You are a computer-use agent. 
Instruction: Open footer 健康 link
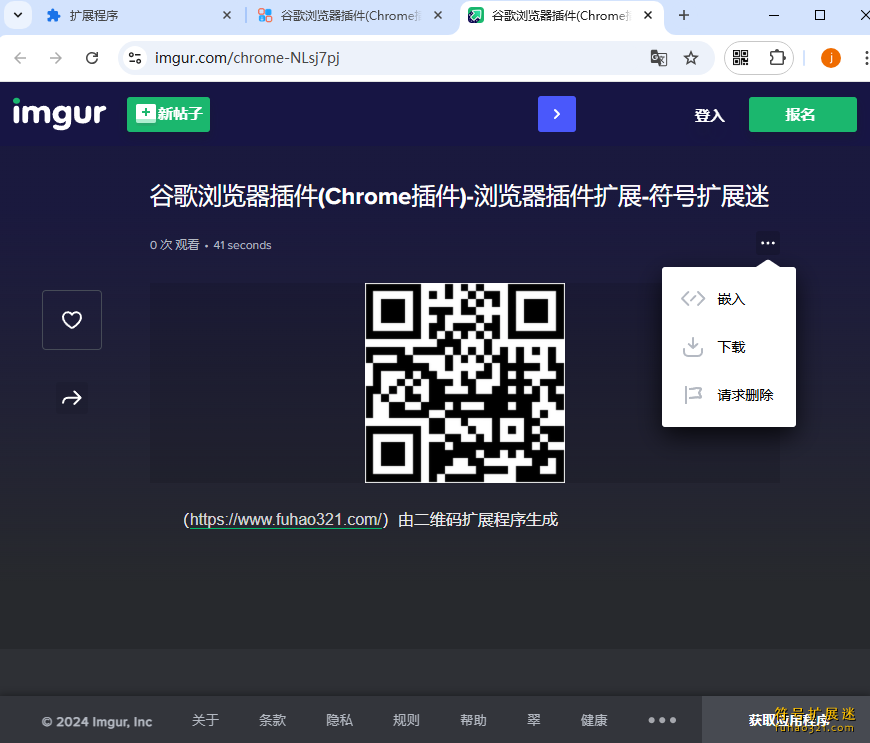pyautogui.click(x=594, y=720)
